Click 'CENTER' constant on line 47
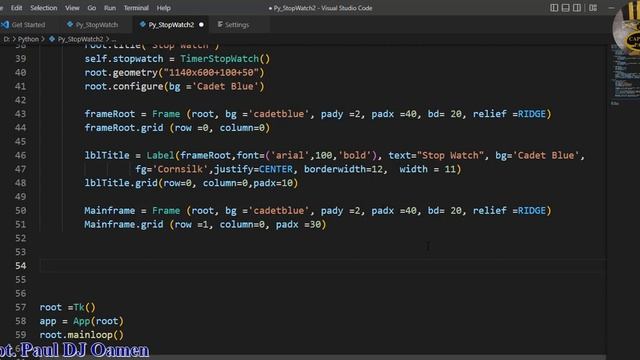Viewport: 640px width, 360px height. 276,169
